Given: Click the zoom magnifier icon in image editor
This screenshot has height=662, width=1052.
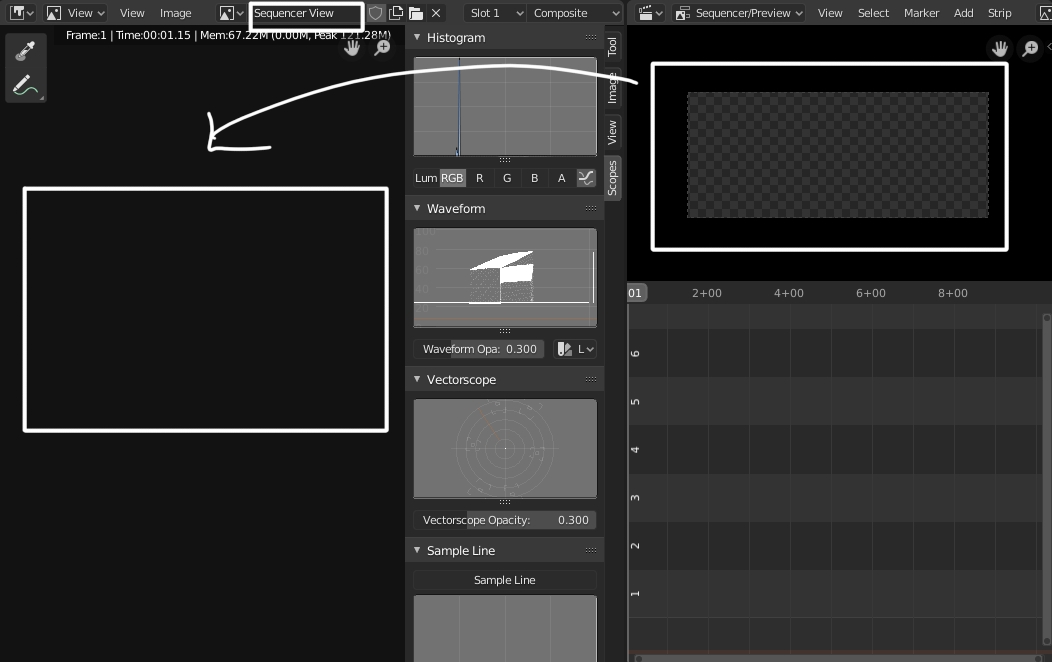Looking at the screenshot, I should pyautogui.click(x=382, y=48).
